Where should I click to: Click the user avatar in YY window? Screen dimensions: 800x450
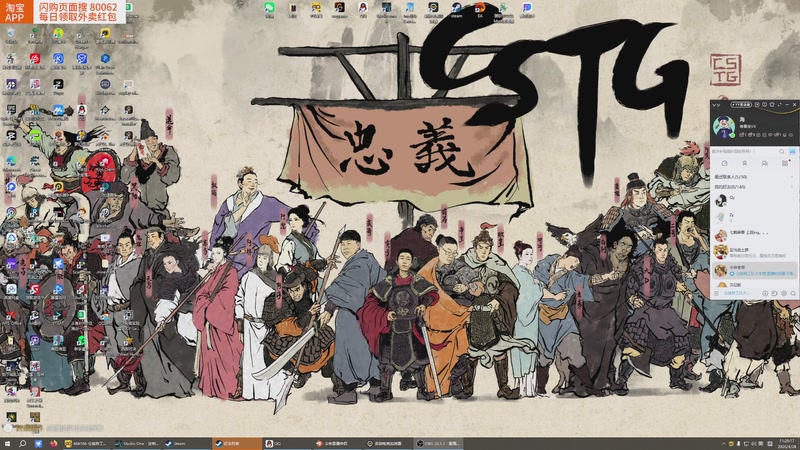pos(723,127)
